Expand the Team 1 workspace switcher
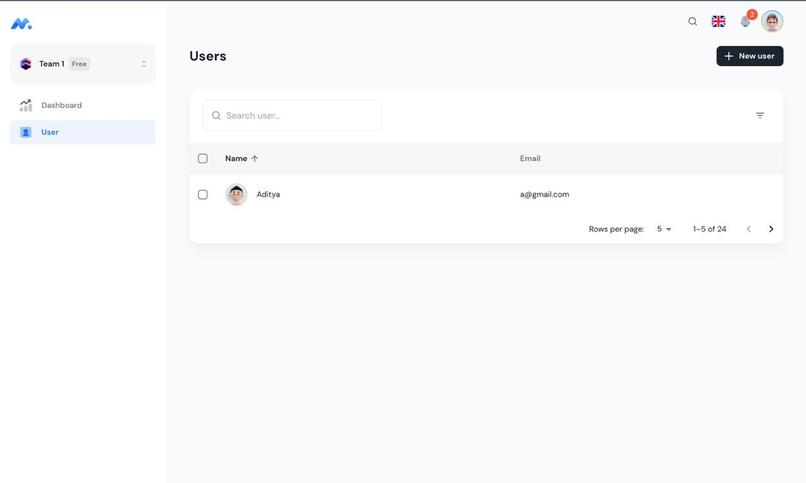The image size is (806, 483). coord(83,64)
